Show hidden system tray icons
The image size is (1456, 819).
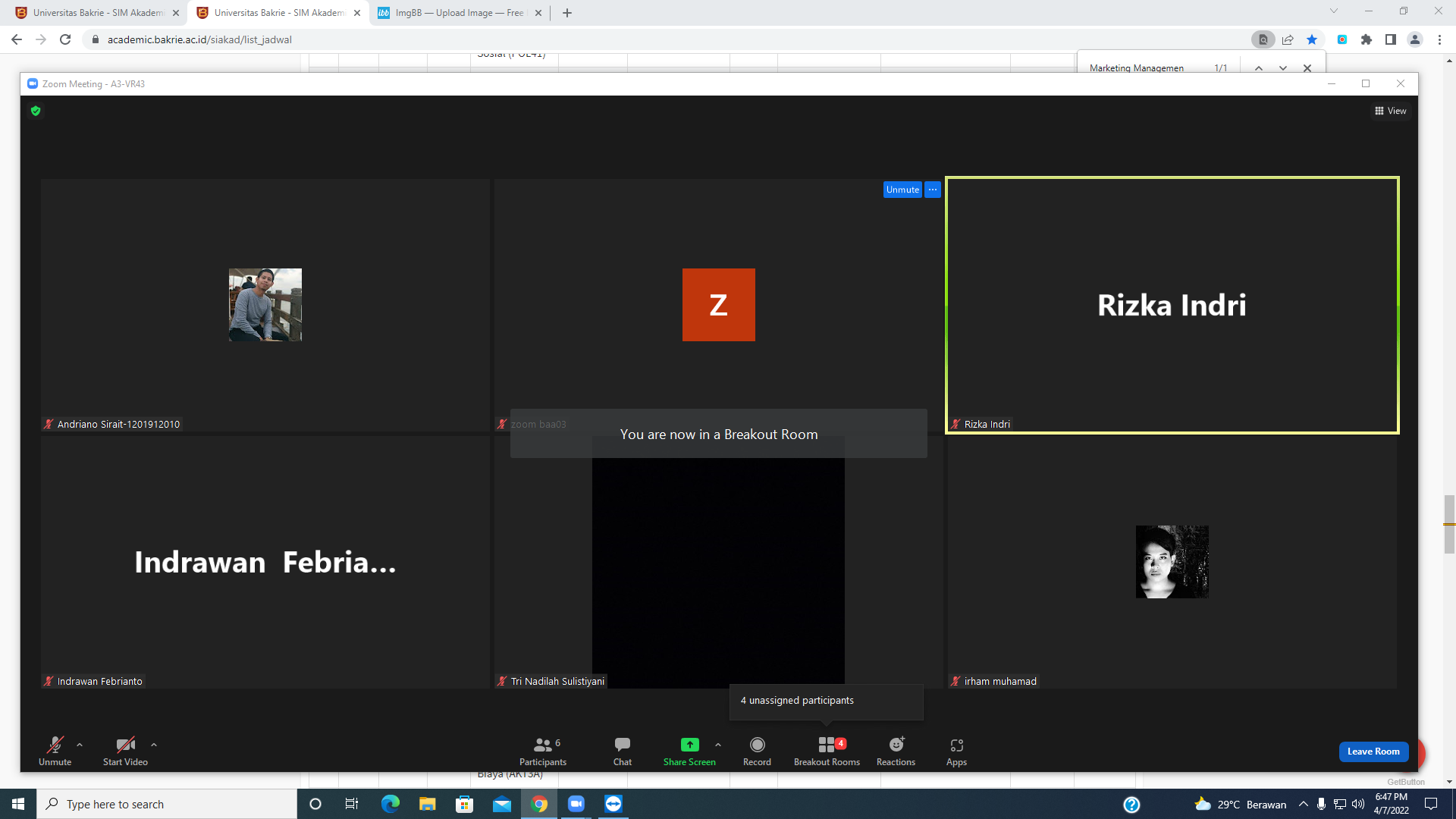(1304, 804)
